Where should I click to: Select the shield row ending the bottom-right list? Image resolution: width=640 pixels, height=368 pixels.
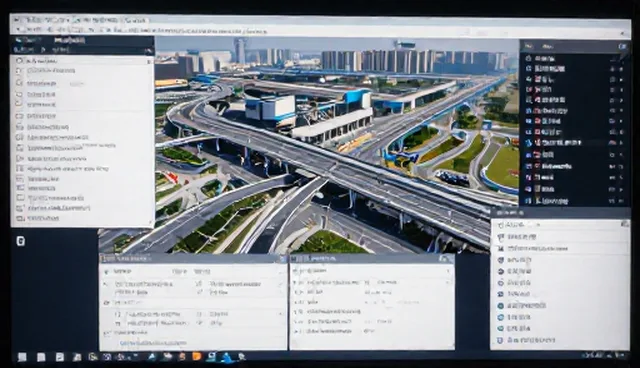click(559, 340)
